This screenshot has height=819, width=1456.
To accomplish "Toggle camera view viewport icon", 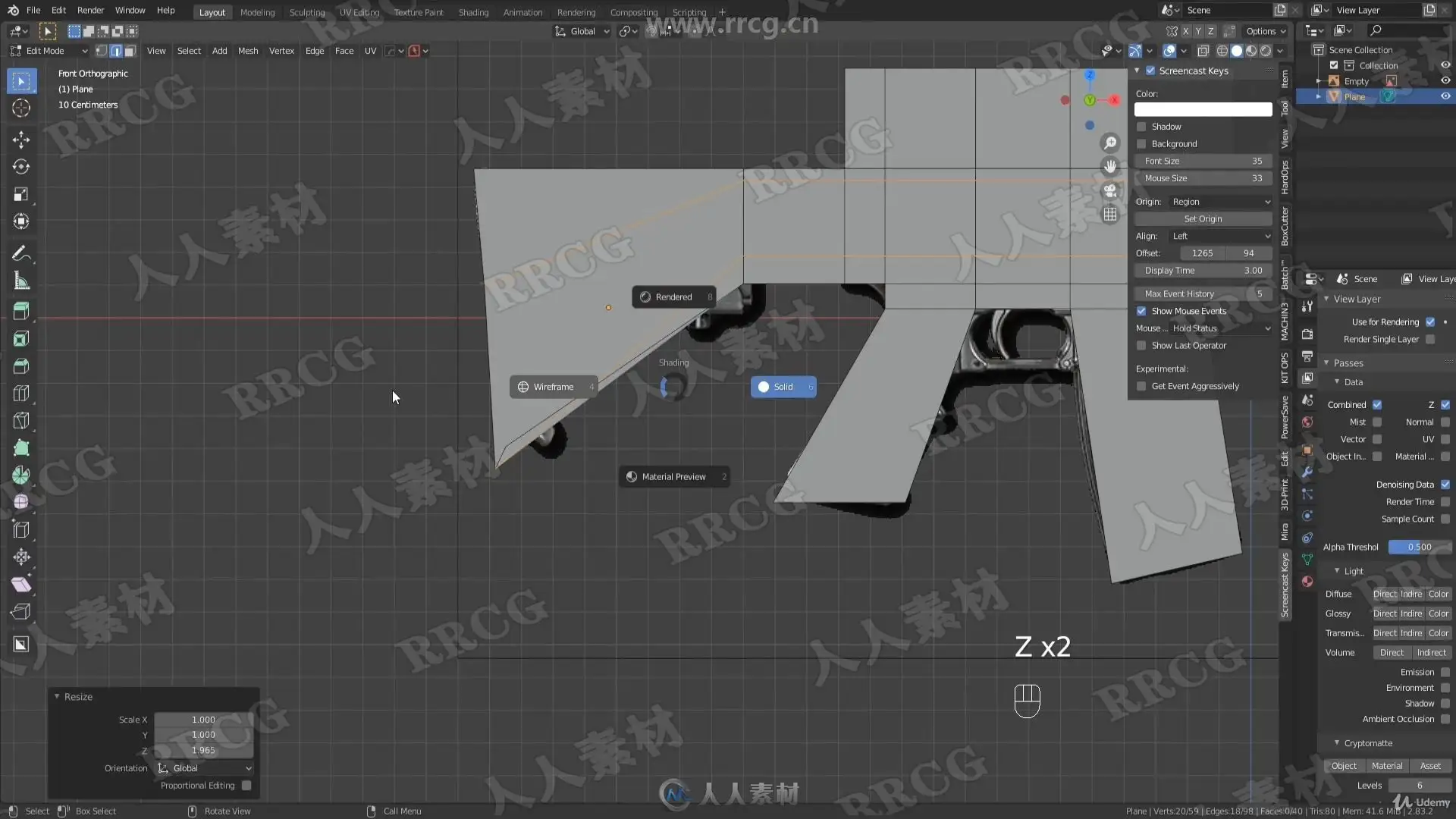I will coord(1110,190).
